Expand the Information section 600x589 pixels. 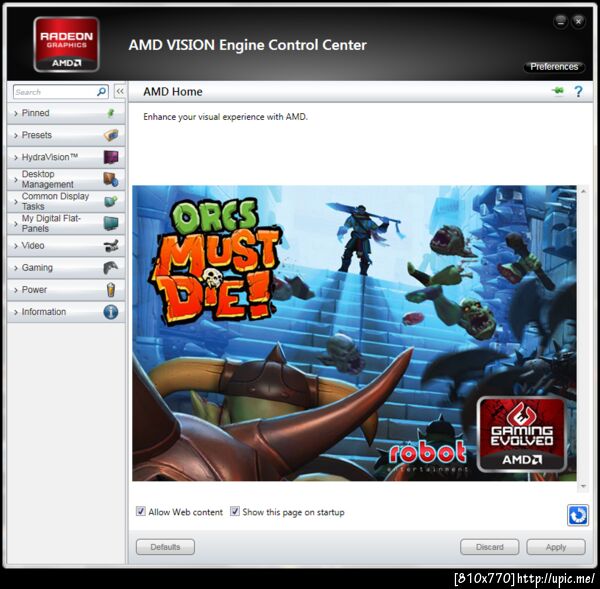[x=66, y=312]
